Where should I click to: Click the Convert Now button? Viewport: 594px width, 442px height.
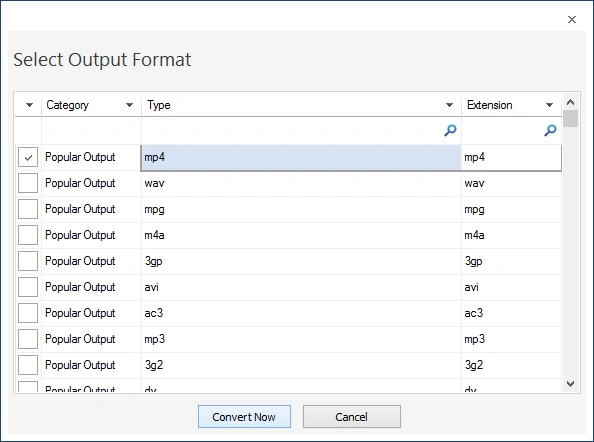tap(244, 417)
